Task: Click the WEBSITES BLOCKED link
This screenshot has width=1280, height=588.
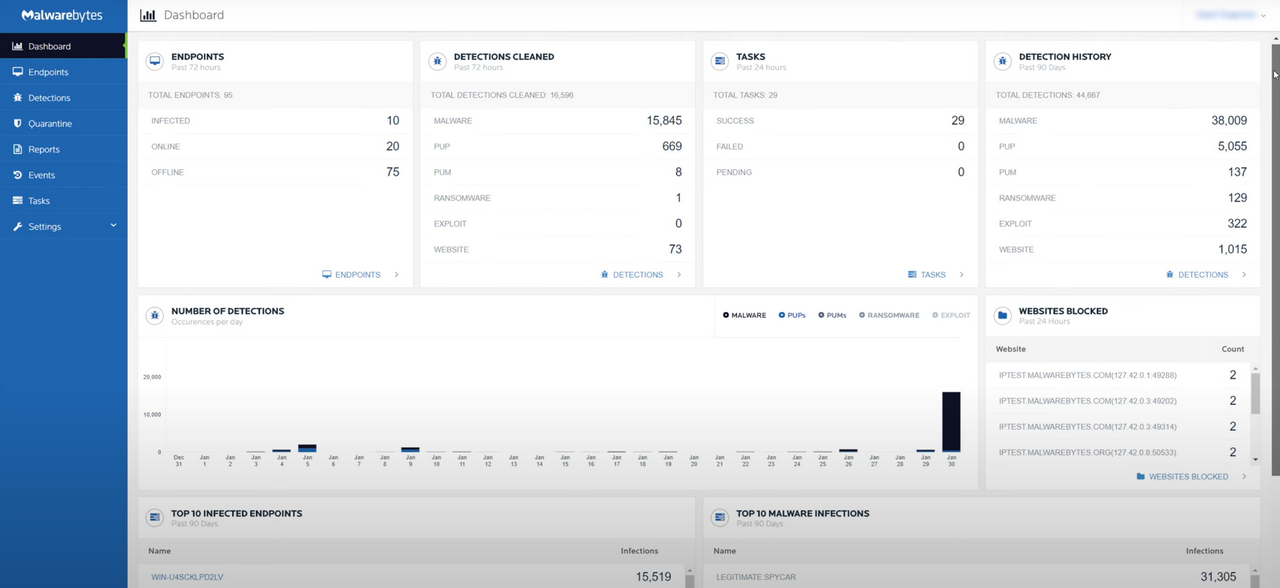Action: (x=1190, y=476)
